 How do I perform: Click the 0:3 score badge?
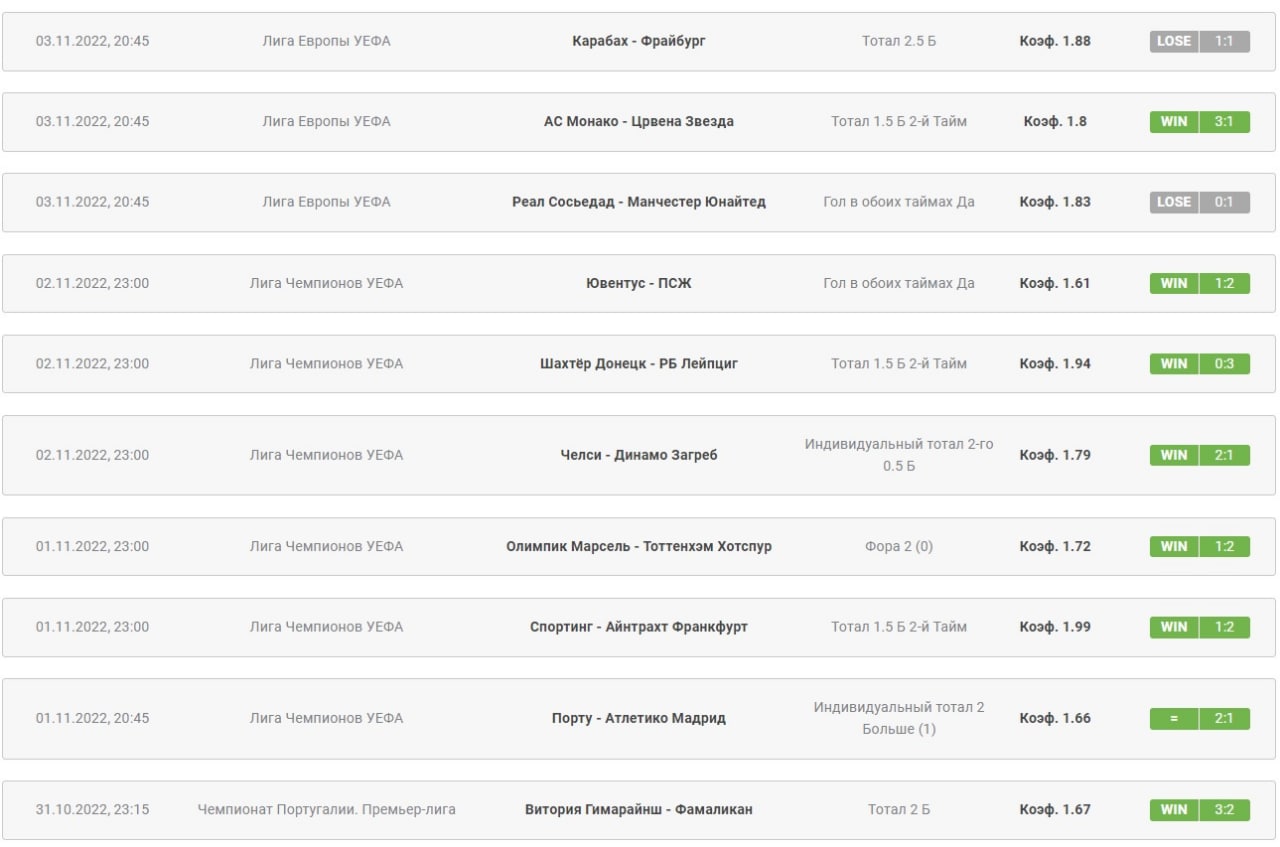click(x=1224, y=364)
